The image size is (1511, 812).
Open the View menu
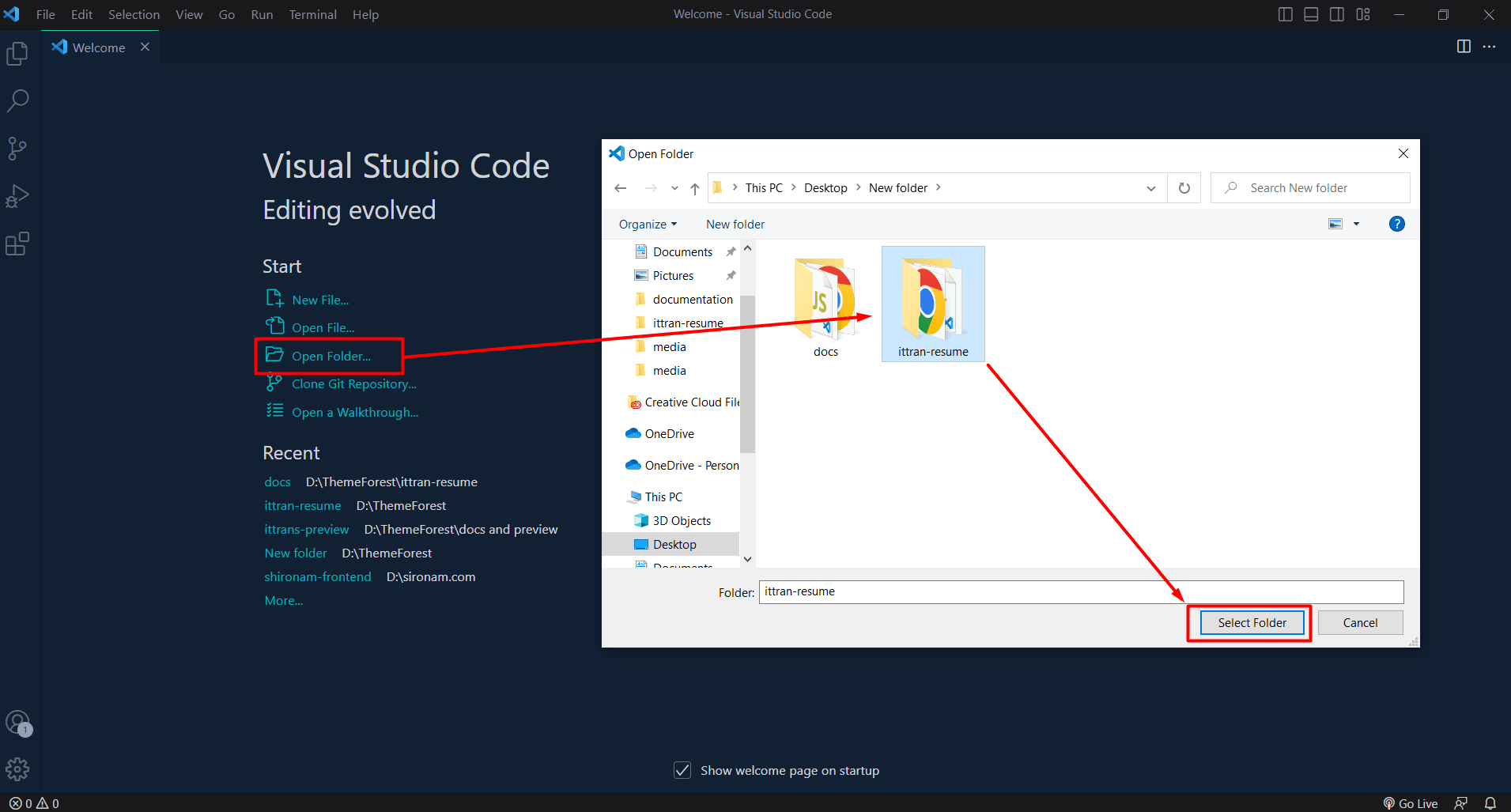click(x=189, y=14)
